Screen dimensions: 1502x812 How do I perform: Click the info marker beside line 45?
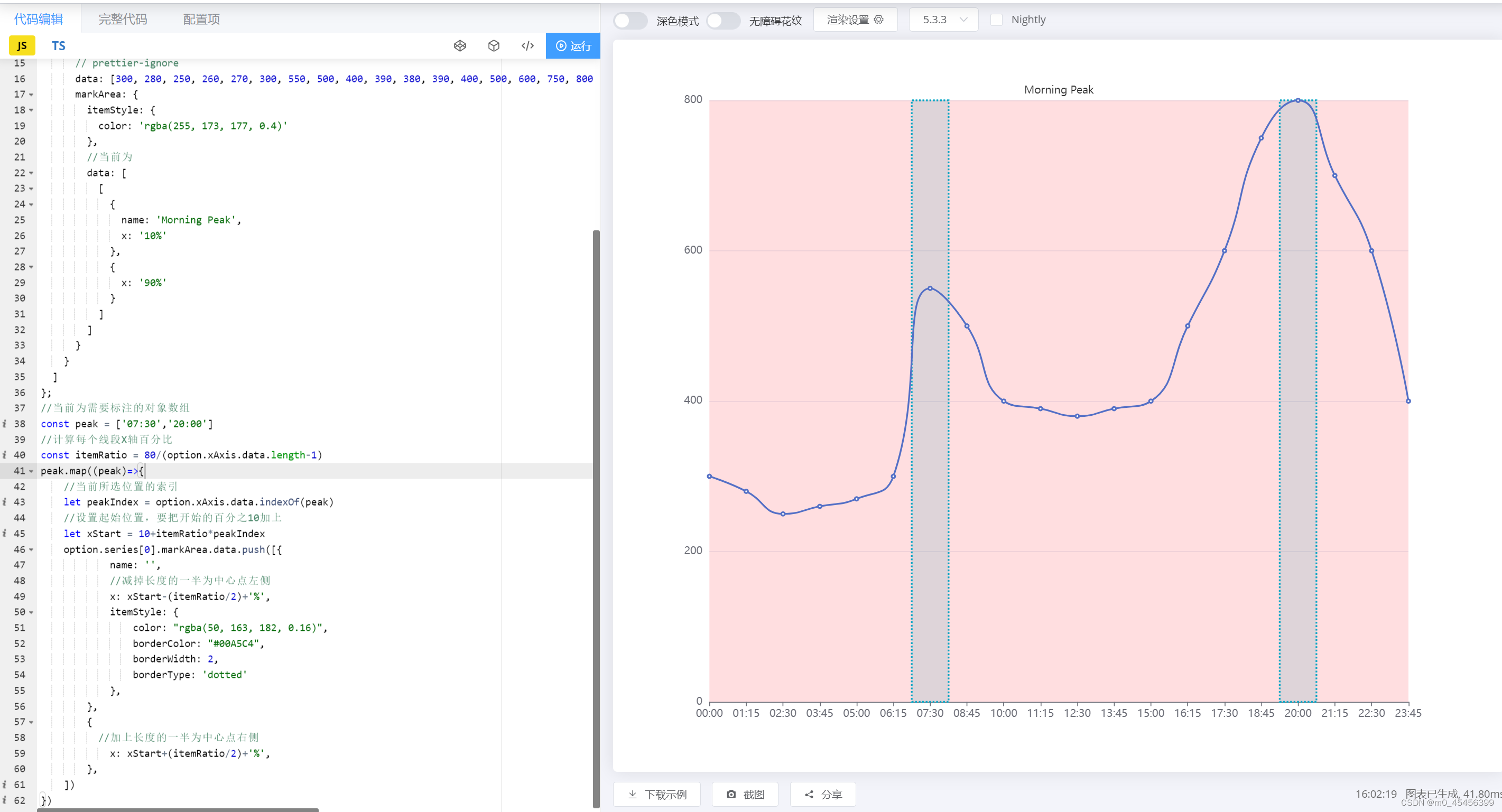pyautogui.click(x=5, y=534)
